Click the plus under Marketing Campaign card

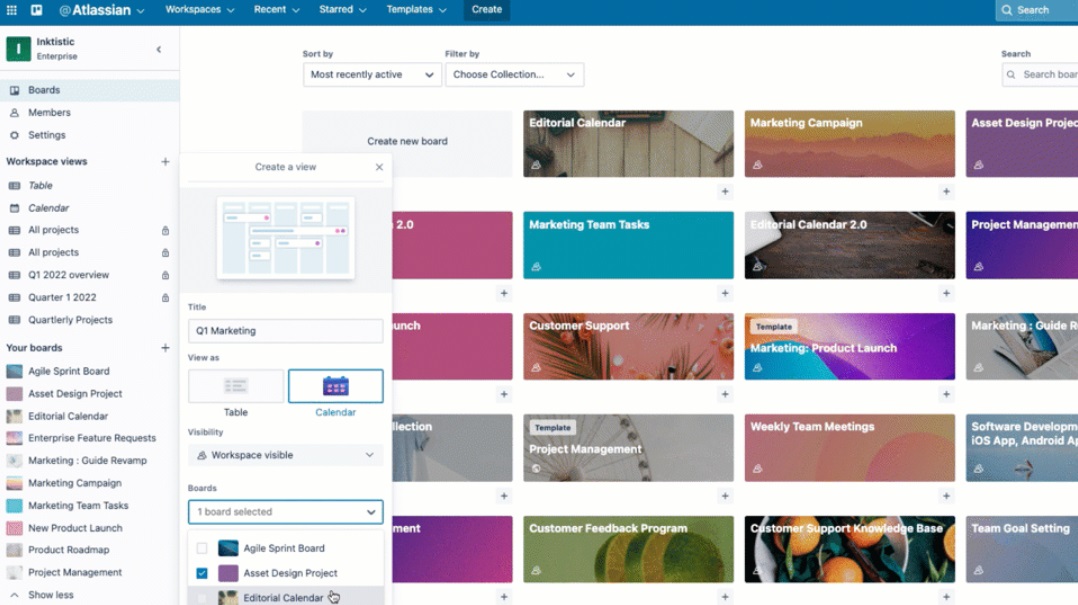(x=946, y=192)
